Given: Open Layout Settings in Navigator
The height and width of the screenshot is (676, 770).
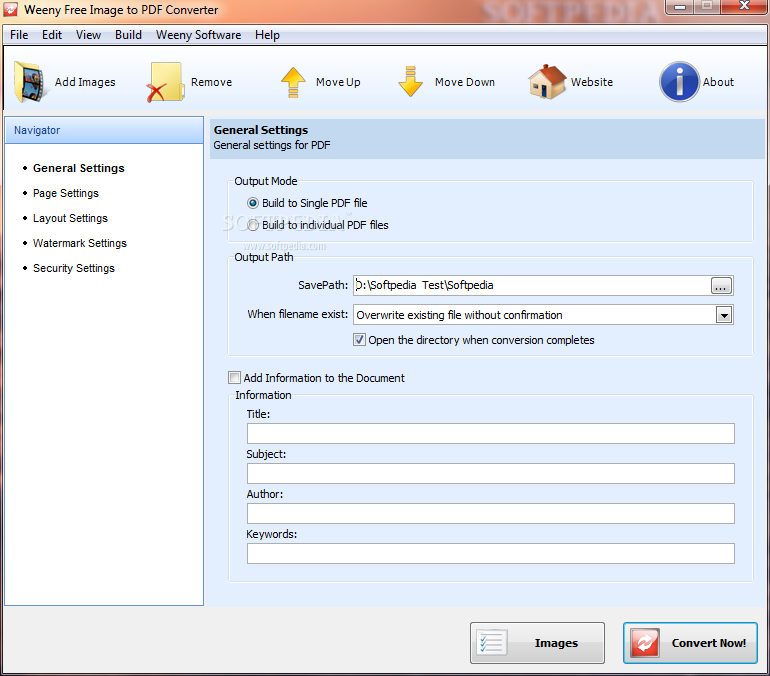Looking at the screenshot, I should tap(70, 218).
